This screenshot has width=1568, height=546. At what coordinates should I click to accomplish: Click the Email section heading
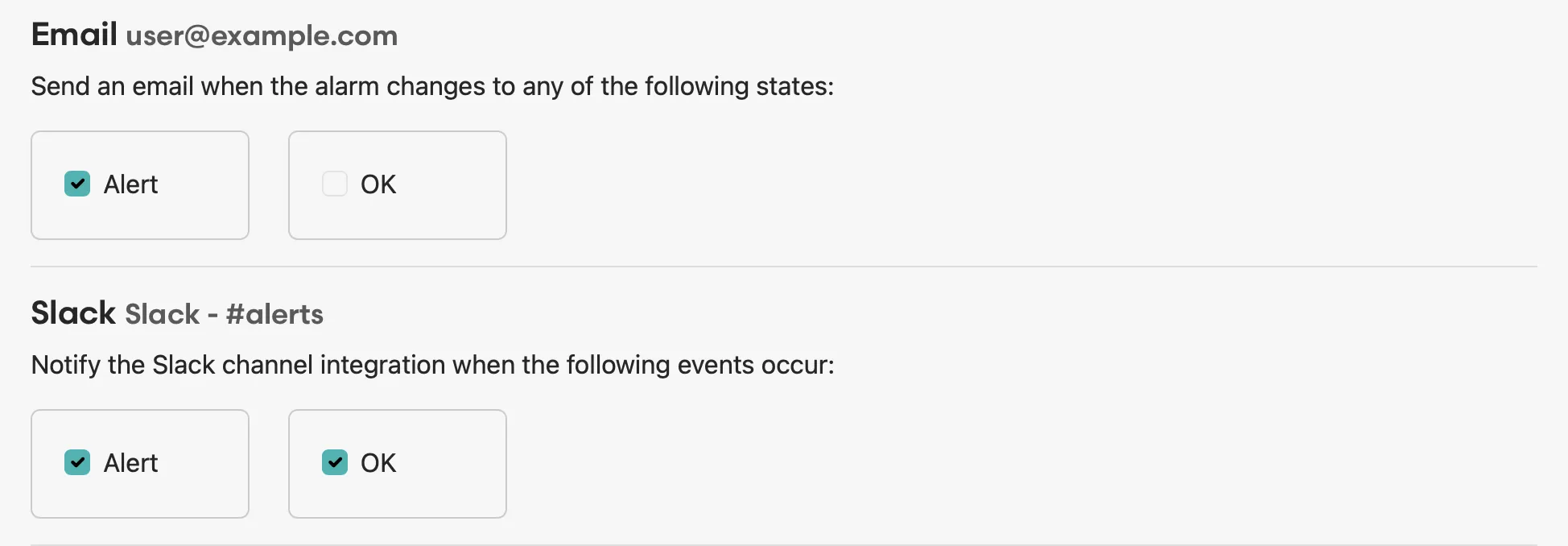click(74, 35)
